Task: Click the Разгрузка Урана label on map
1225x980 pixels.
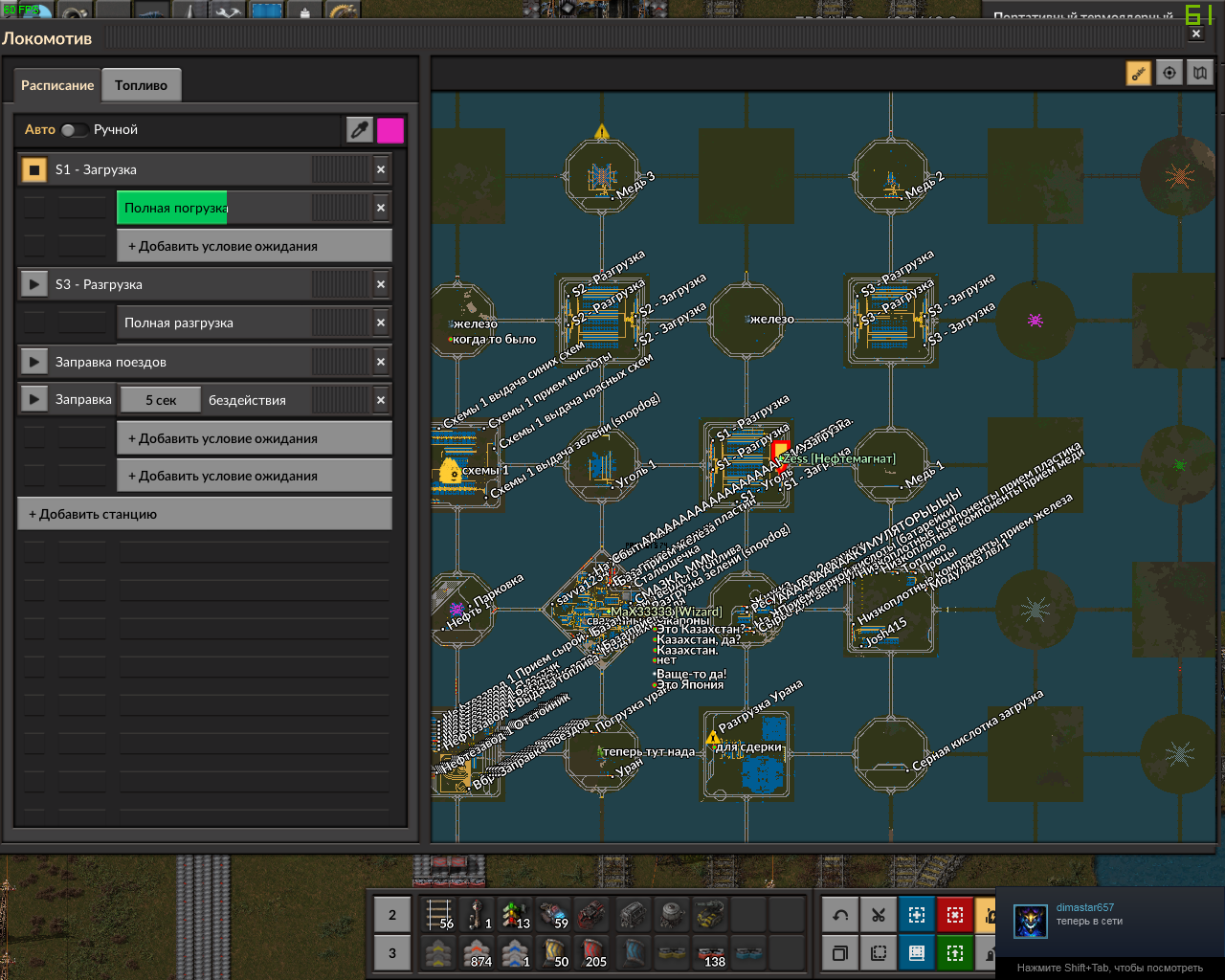Action: tap(761, 706)
